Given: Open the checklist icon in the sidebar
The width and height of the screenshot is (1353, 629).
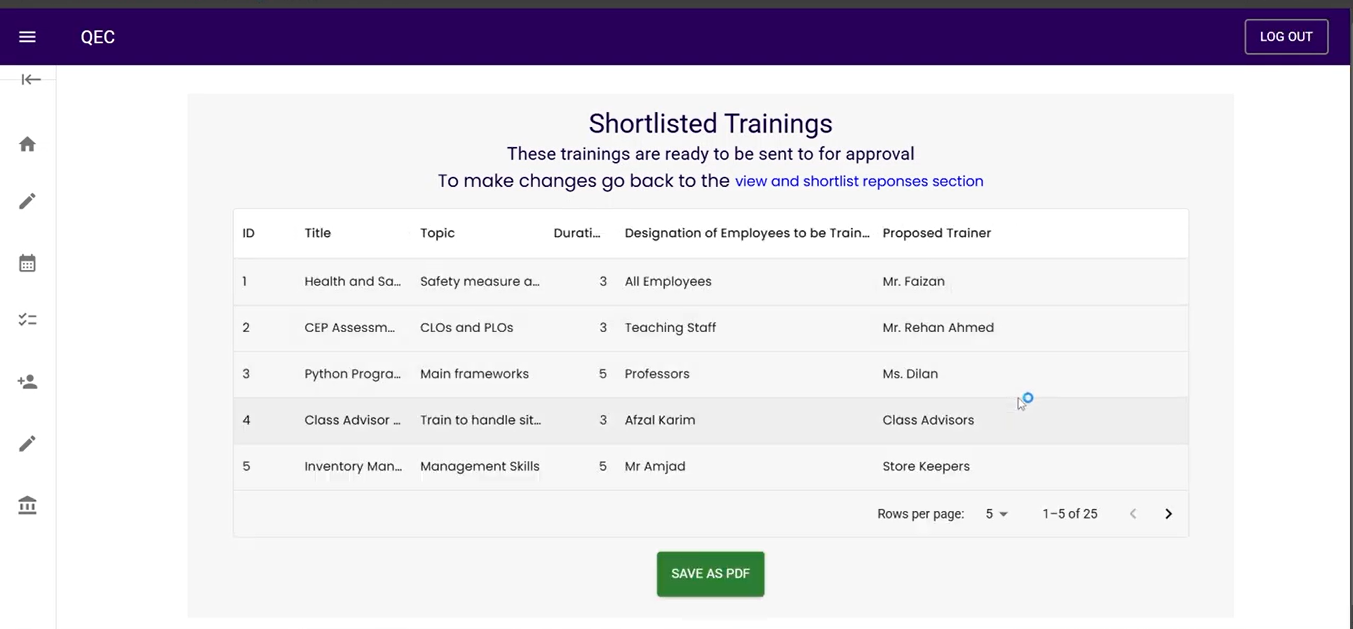Looking at the screenshot, I should [27, 320].
